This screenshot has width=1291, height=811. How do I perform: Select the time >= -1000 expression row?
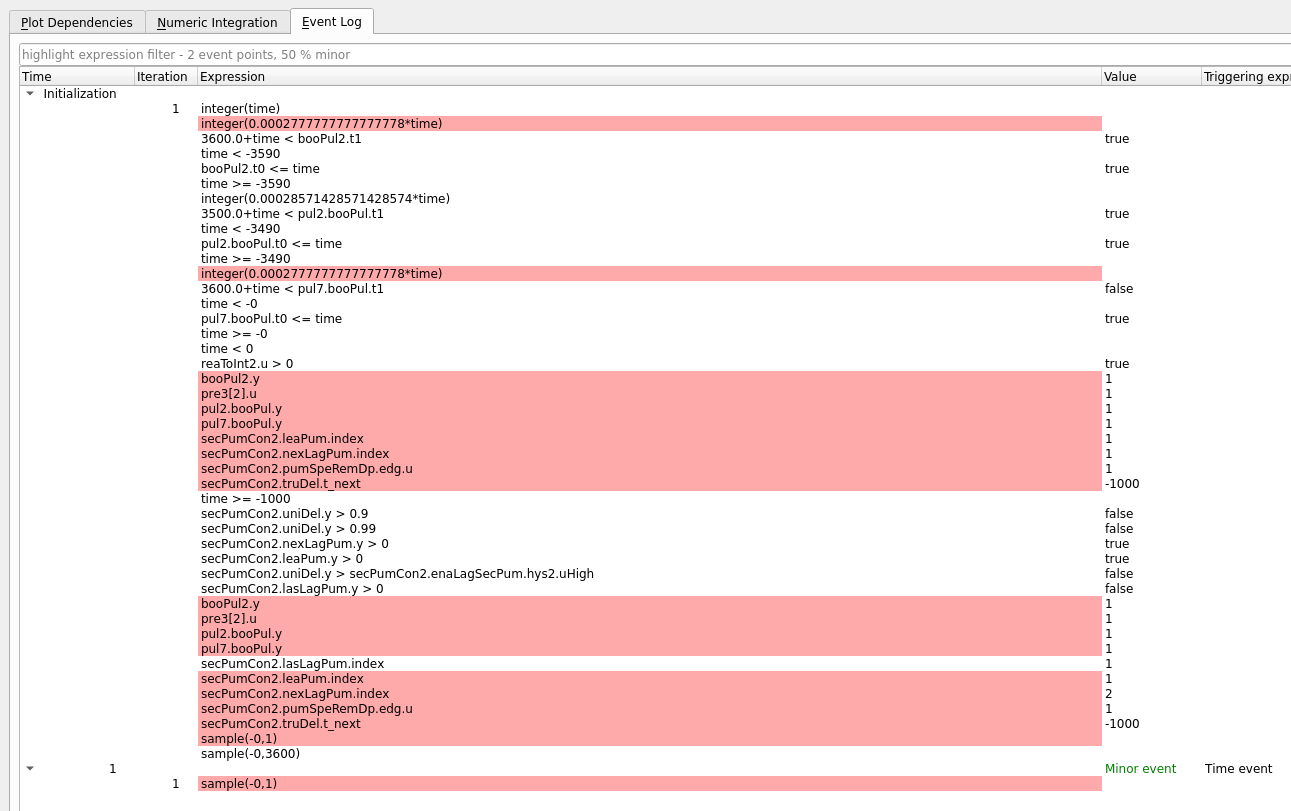point(245,498)
